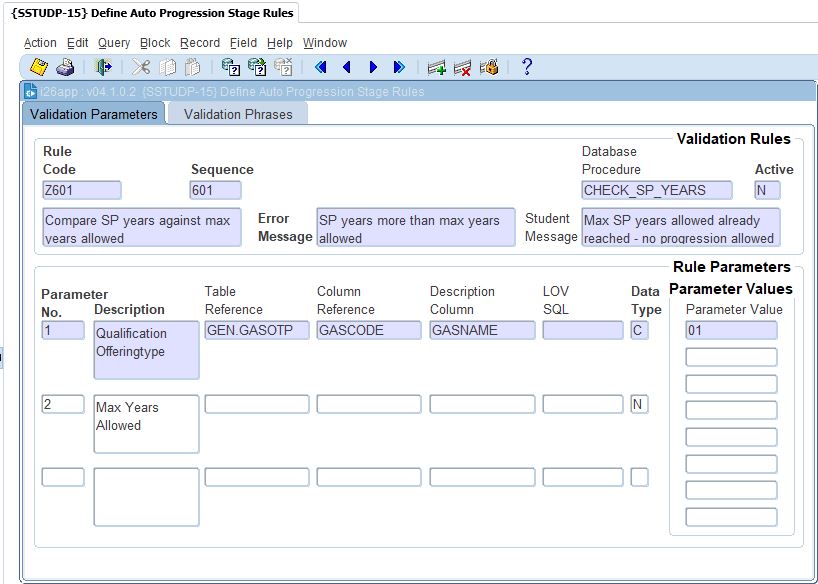
Task: Click the Enter Query icon
Action: (230, 67)
